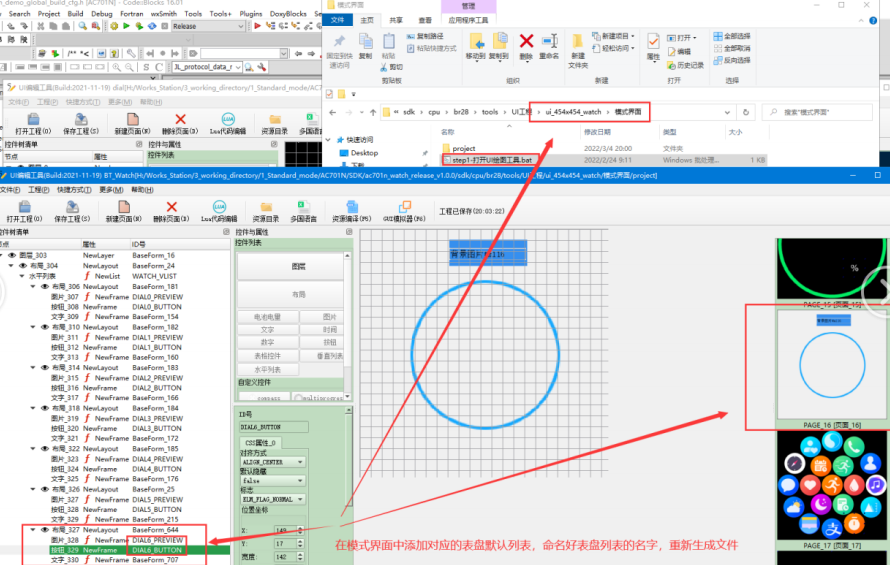Click Explorer 复制到 copy-to icon
Screen dimensions: 890x565
pyautogui.click(x=499, y=41)
